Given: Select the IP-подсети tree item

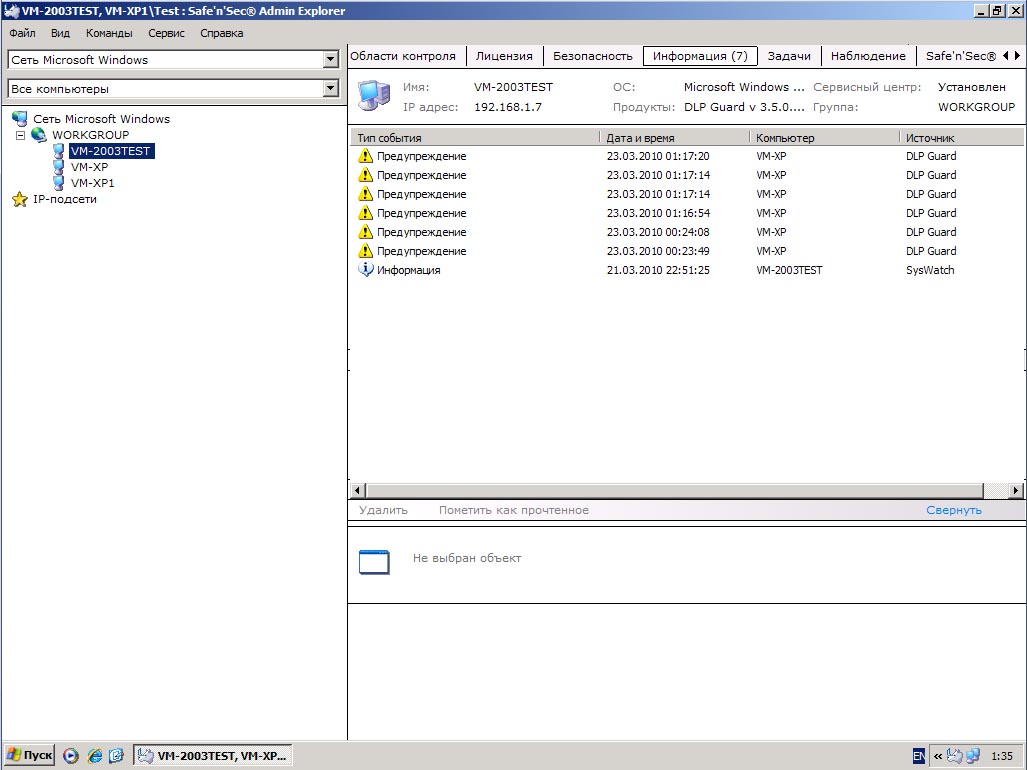Looking at the screenshot, I should click(x=65, y=199).
